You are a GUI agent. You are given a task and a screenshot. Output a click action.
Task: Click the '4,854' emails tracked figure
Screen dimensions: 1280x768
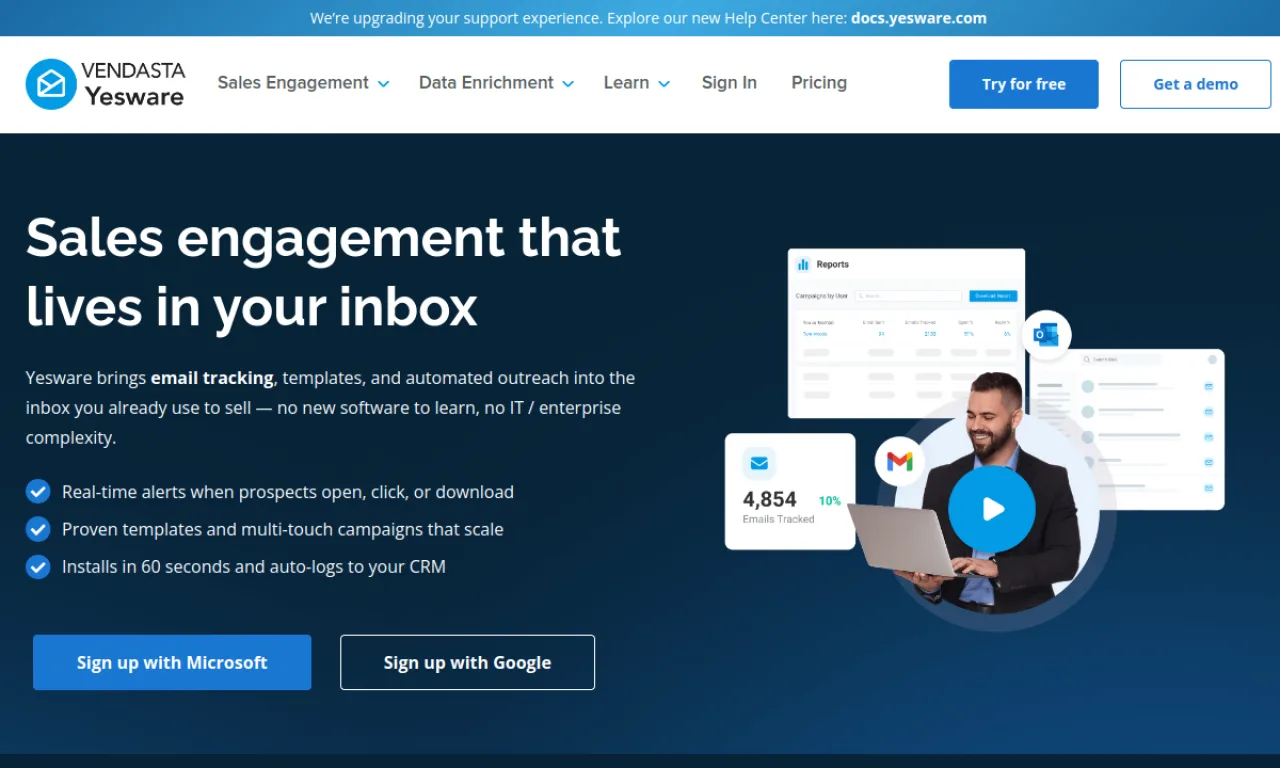pos(770,499)
